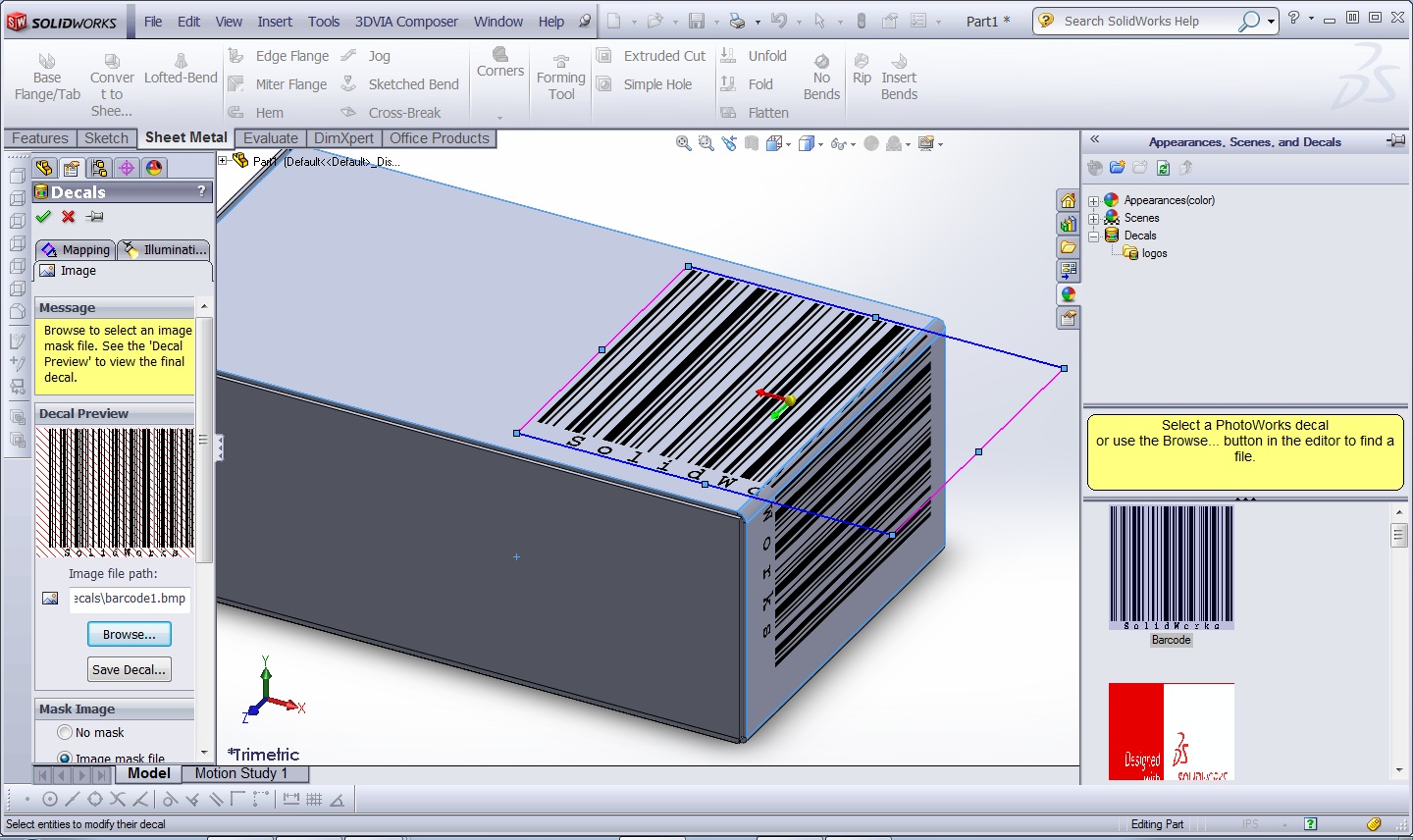Click the image file path field
This screenshot has height=840, width=1413.
click(130, 599)
